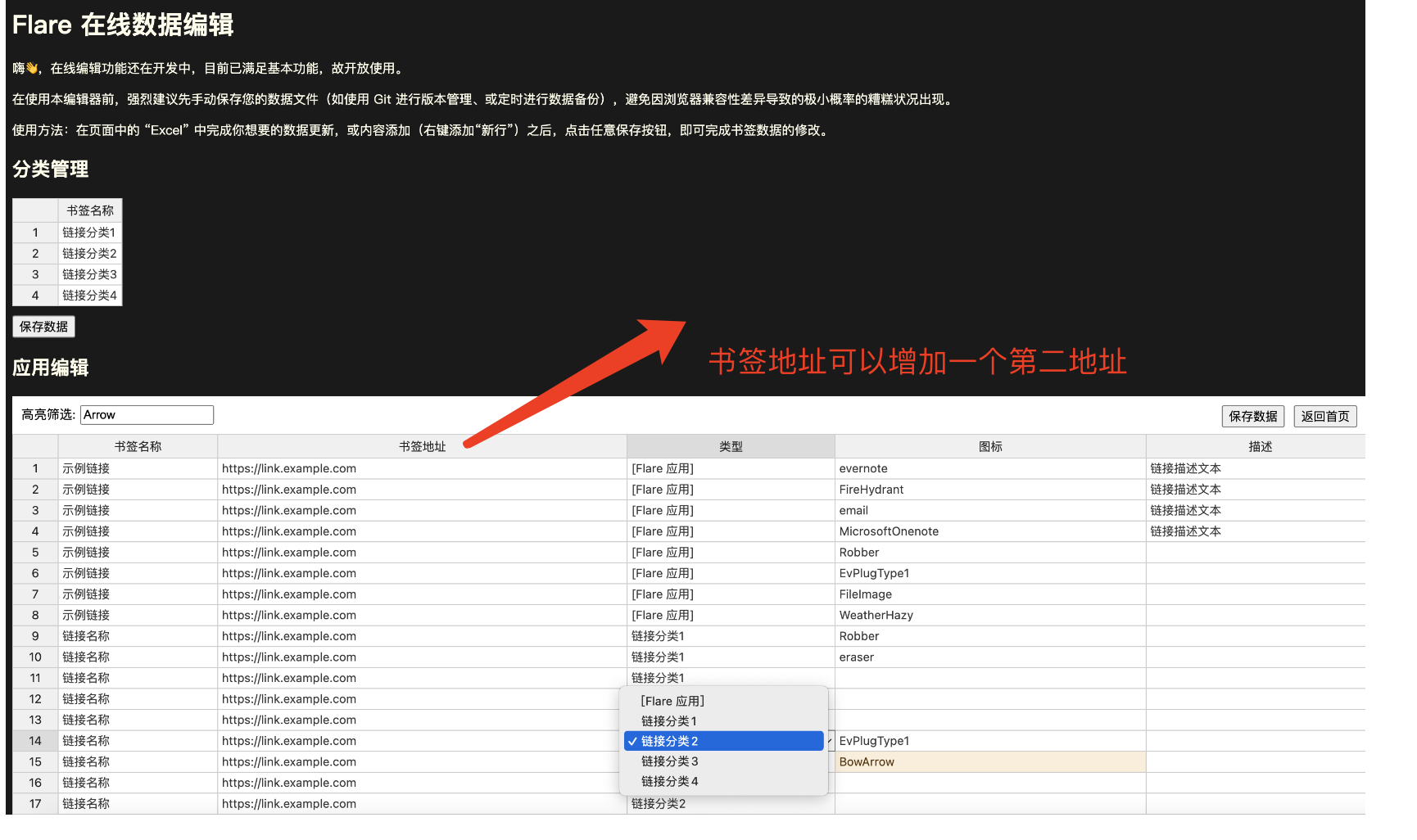The width and height of the screenshot is (1417, 840).
Task: Click Robber cell in row 5
Action: point(990,552)
